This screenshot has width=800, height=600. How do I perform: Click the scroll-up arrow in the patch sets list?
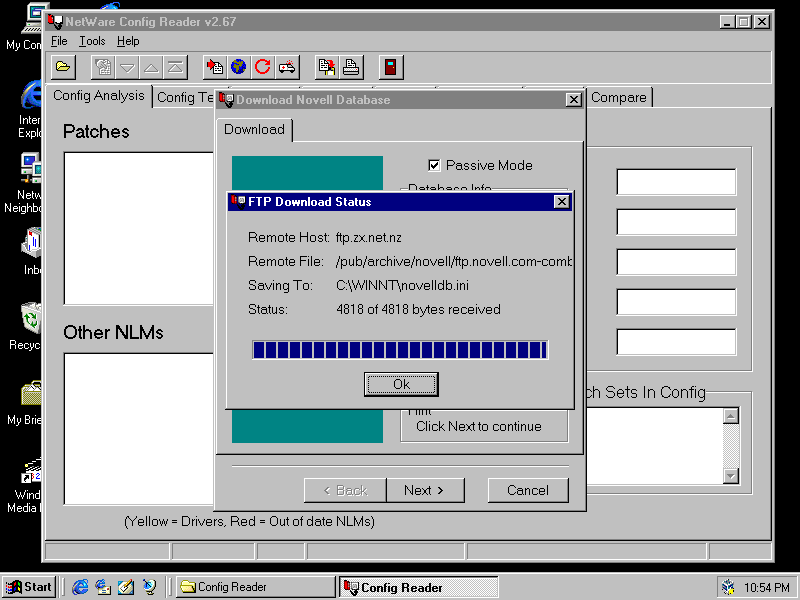731,416
